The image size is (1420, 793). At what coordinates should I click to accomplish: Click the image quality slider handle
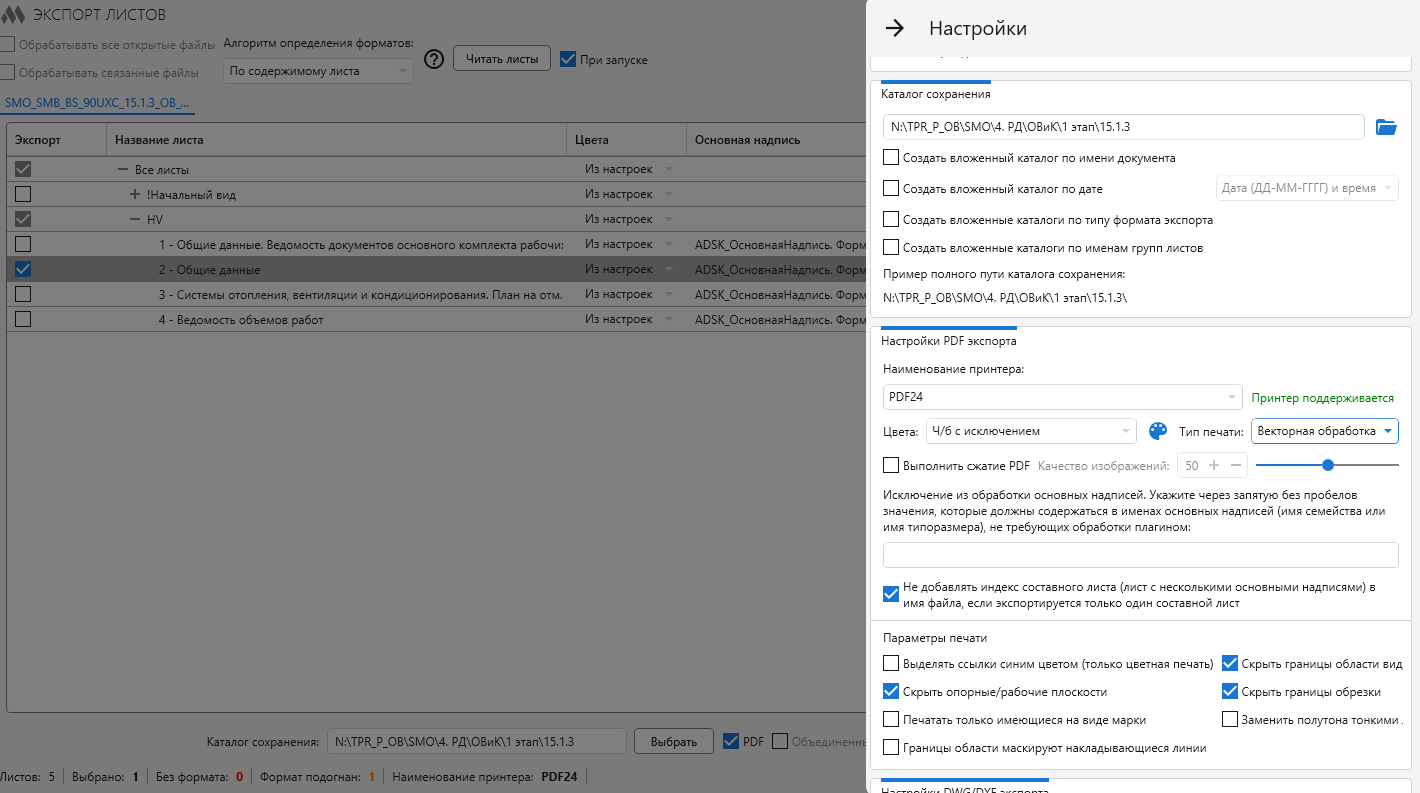pos(1328,465)
